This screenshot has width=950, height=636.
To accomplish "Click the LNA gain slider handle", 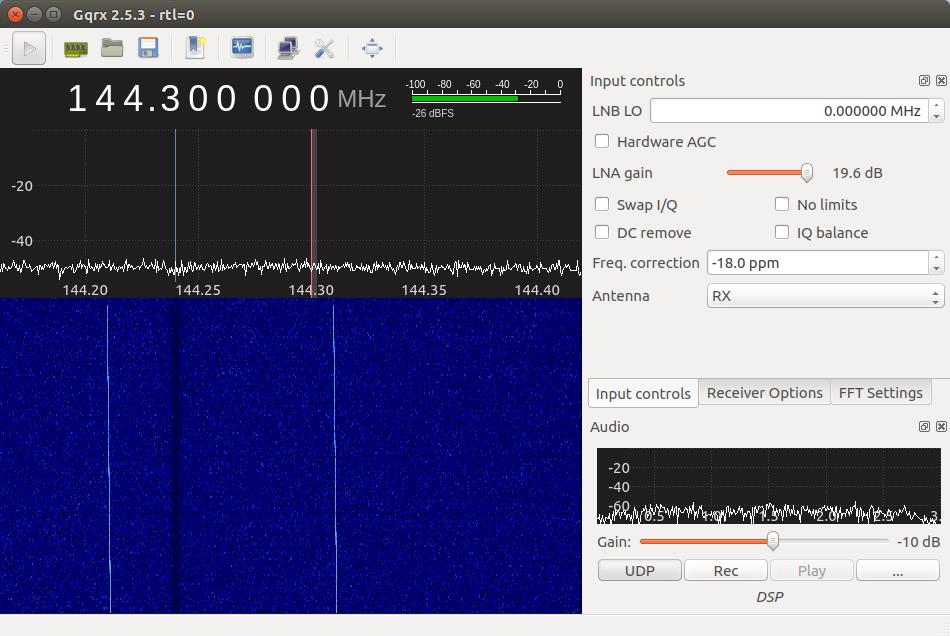I will [806, 173].
